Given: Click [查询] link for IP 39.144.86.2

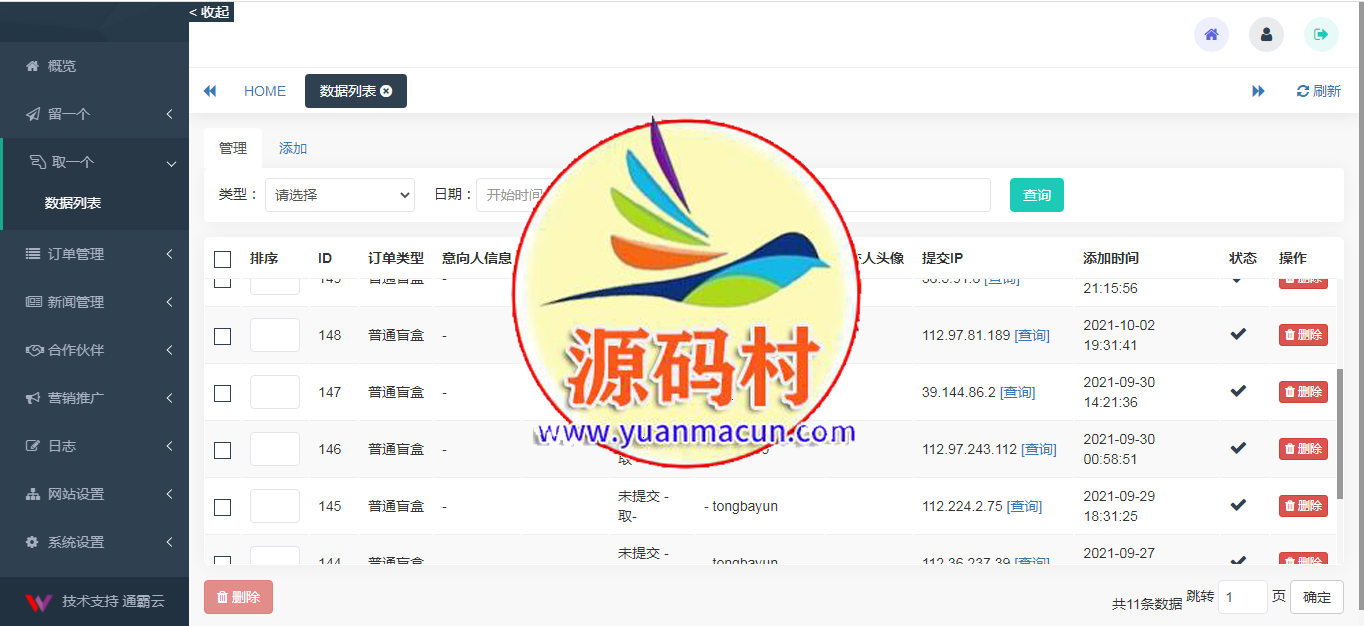Looking at the screenshot, I should [1017, 392].
